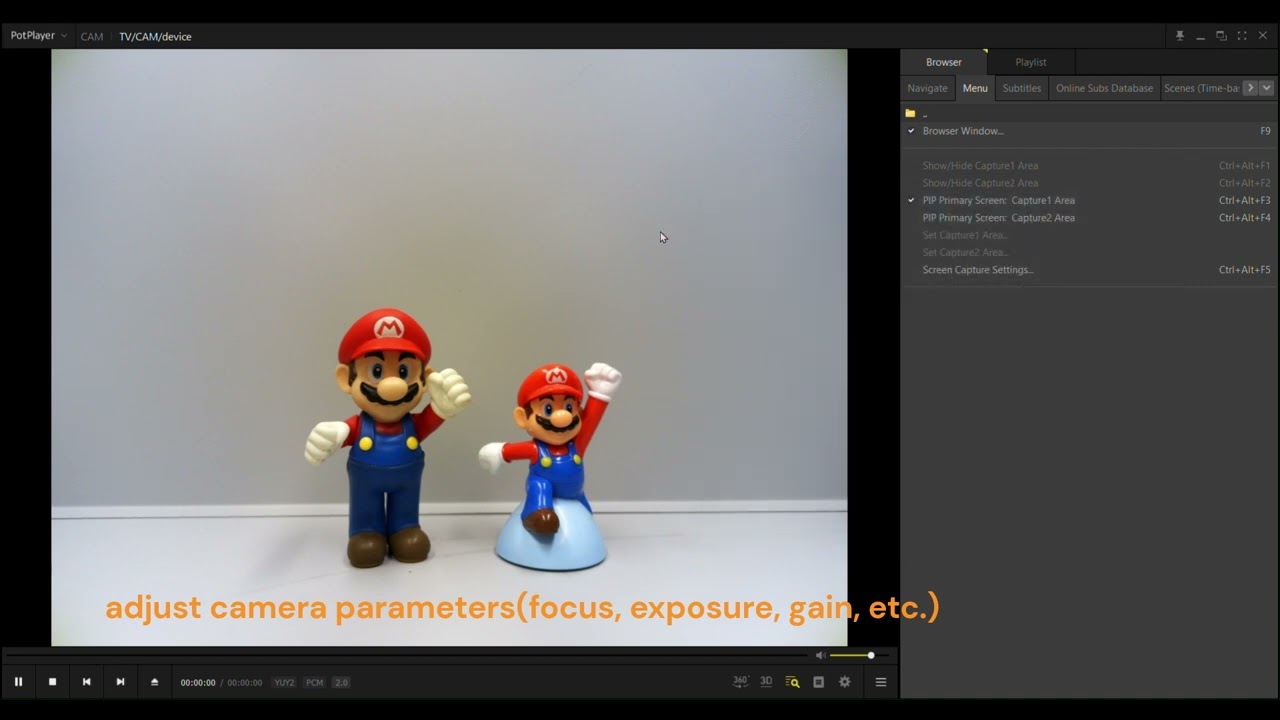Click the eject/open file icon
This screenshot has width=1280, height=720.
point(155,682)
